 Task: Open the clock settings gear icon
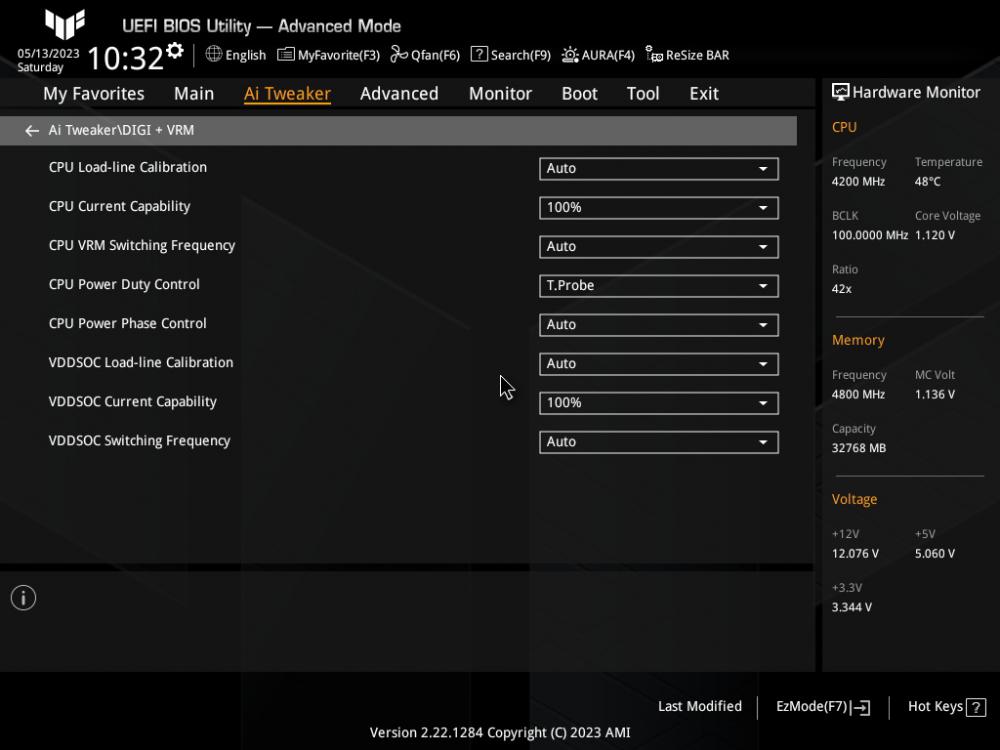coord(175,50)
